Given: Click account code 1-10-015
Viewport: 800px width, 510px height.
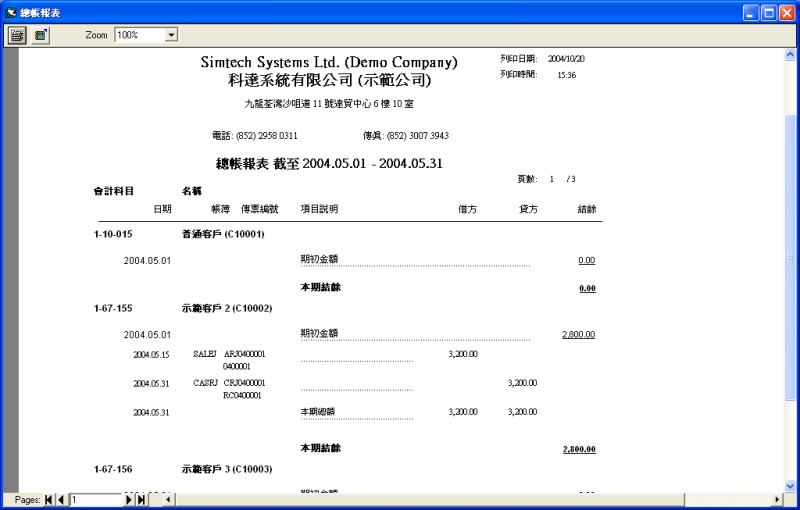Looking at the screenshot, I should point(113,234).
